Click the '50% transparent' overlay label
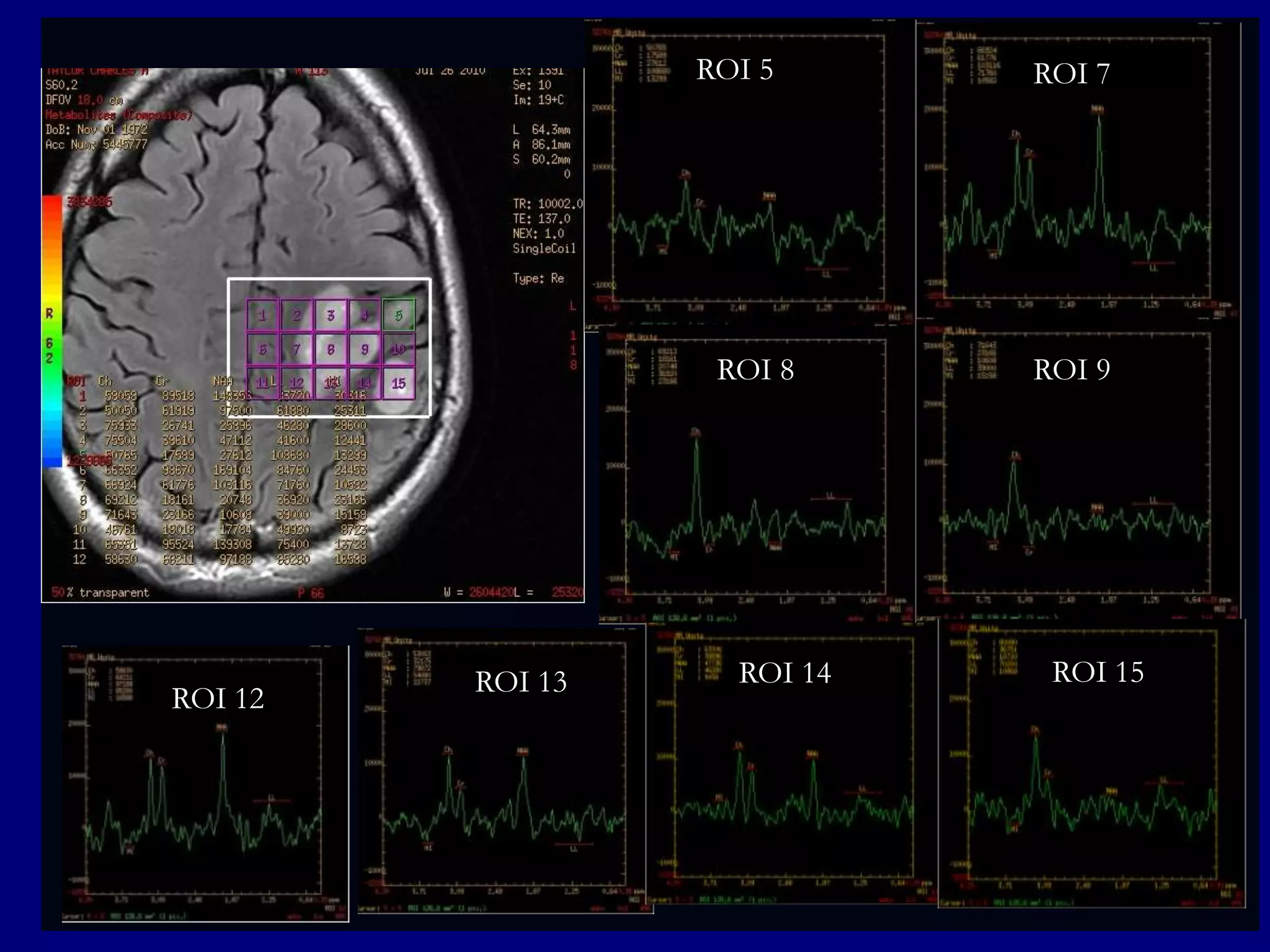 tap(100, 593)
